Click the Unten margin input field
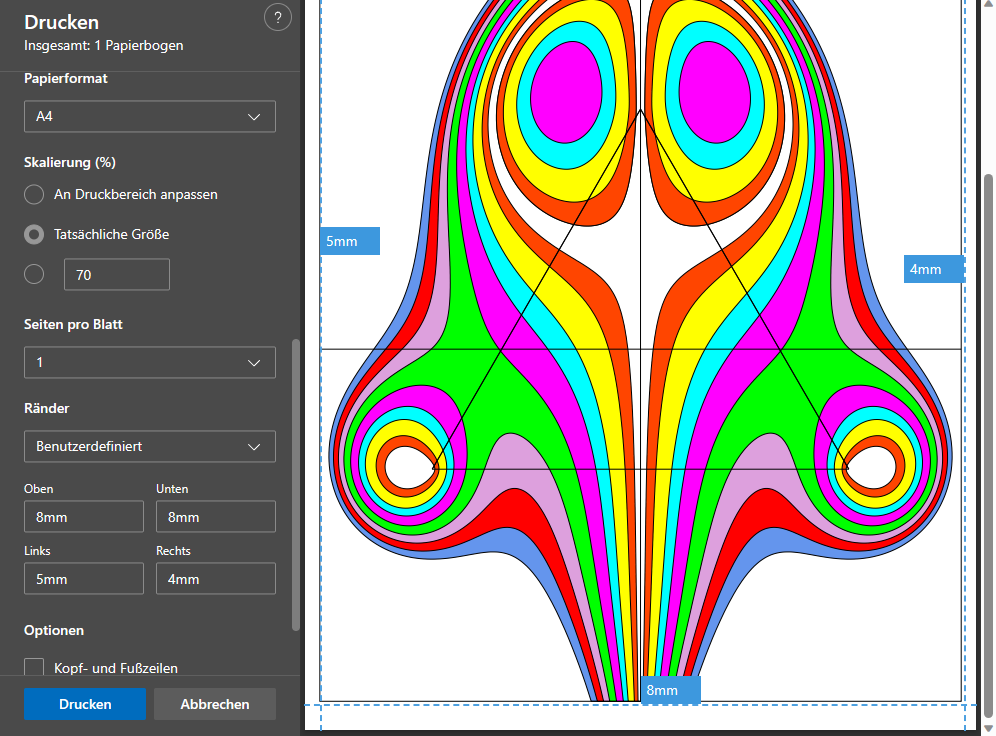 216,517
